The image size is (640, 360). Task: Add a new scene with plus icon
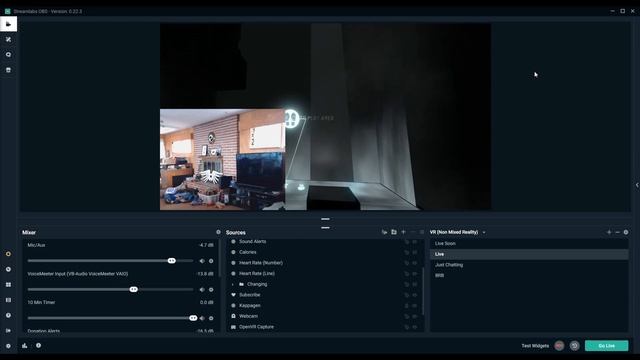(609, 232)
